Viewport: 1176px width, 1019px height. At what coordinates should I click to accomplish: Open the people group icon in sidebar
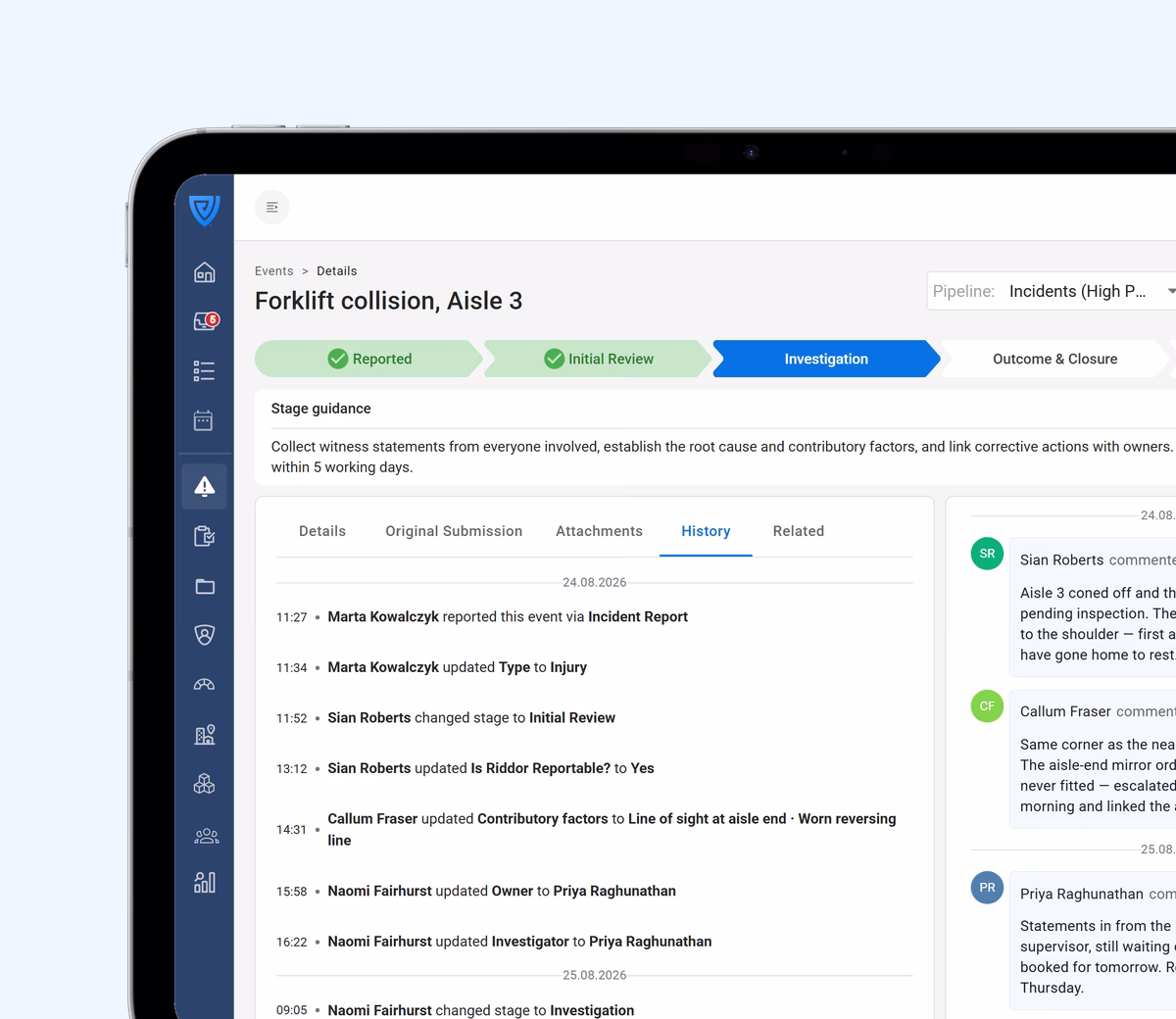point(206,835)
